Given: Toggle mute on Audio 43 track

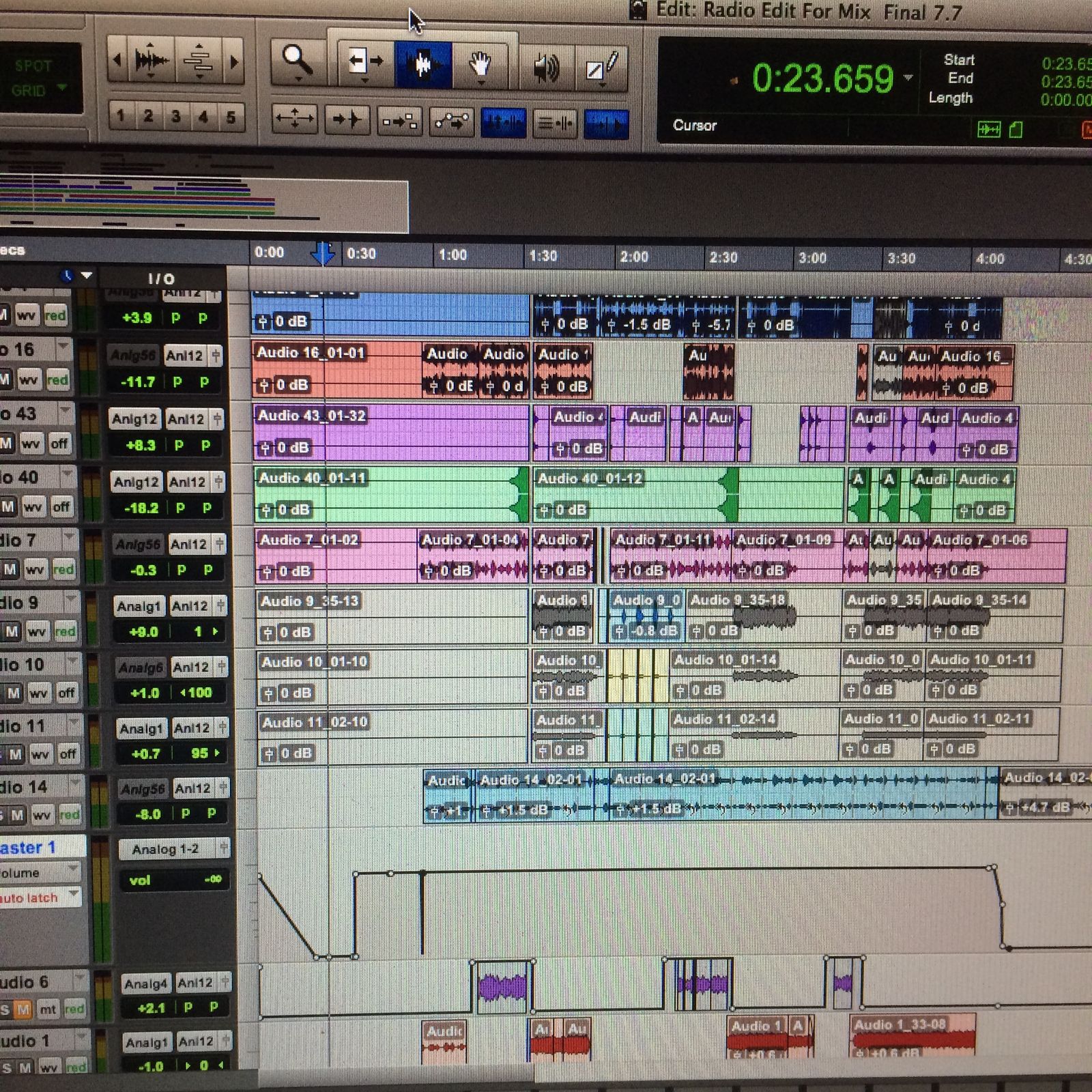Looking at the screenshot, I should point(7,444).
